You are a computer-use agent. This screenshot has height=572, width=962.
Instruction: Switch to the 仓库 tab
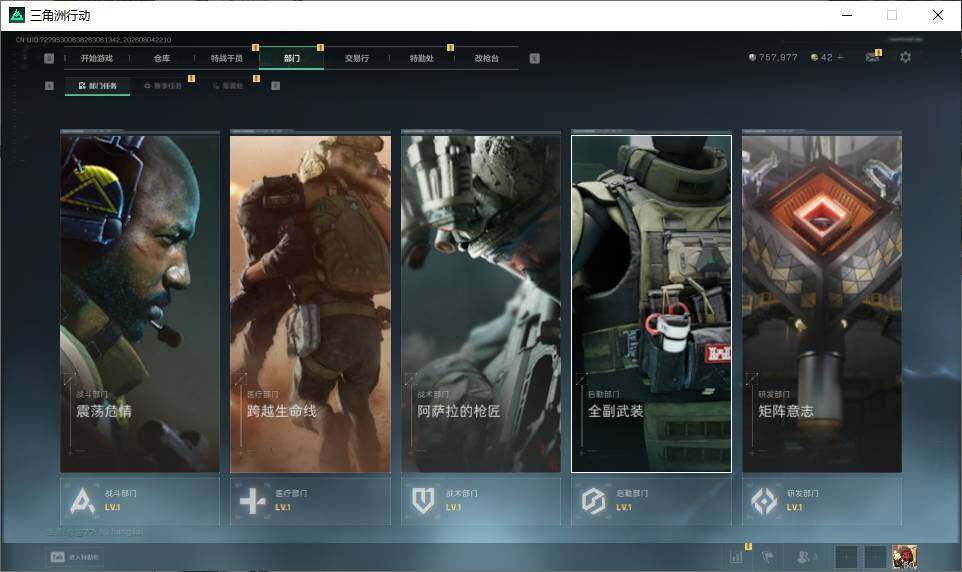[x=162, y=58]
